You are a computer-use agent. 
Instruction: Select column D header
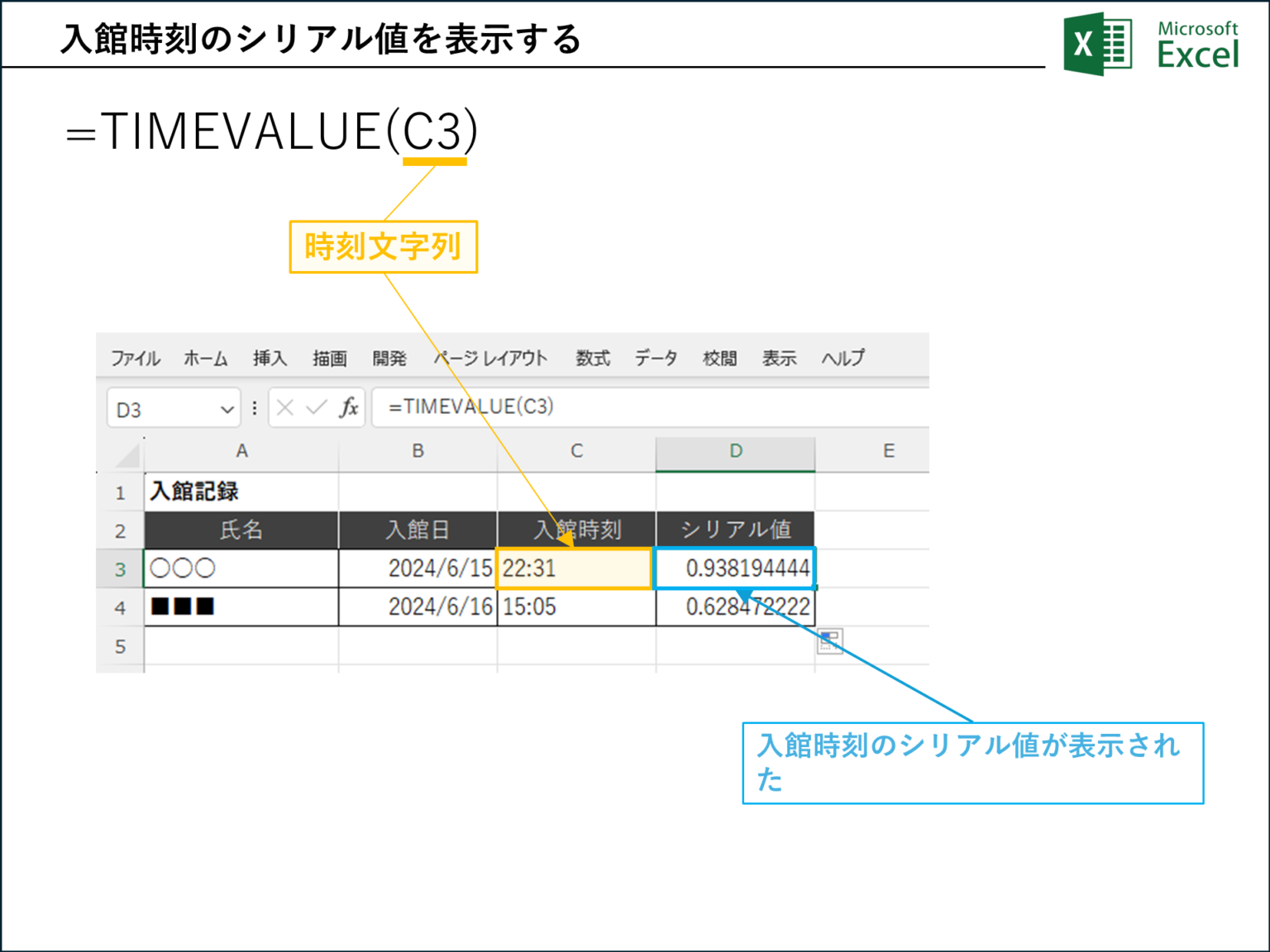[x=735, y=451]
